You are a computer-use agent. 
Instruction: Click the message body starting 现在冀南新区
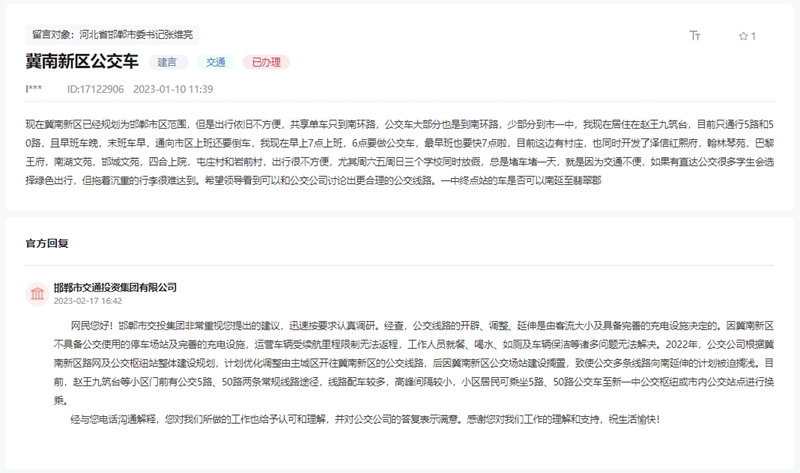click(x=399, y=152)
